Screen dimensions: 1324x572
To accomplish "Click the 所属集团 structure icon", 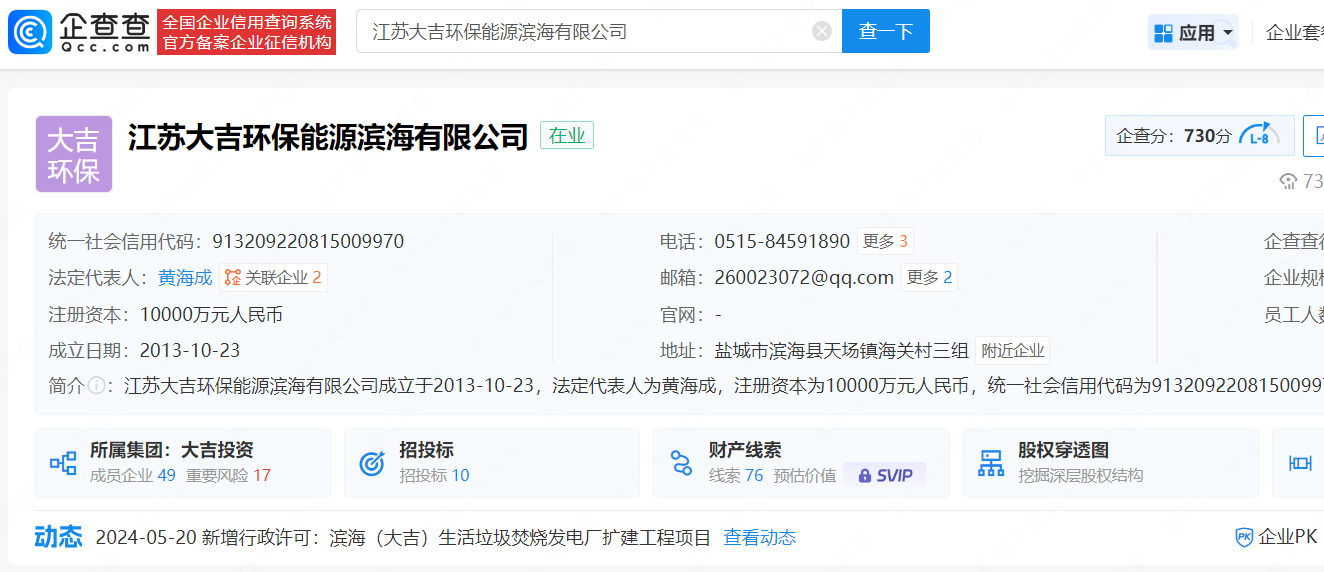I will click(63, 463).
